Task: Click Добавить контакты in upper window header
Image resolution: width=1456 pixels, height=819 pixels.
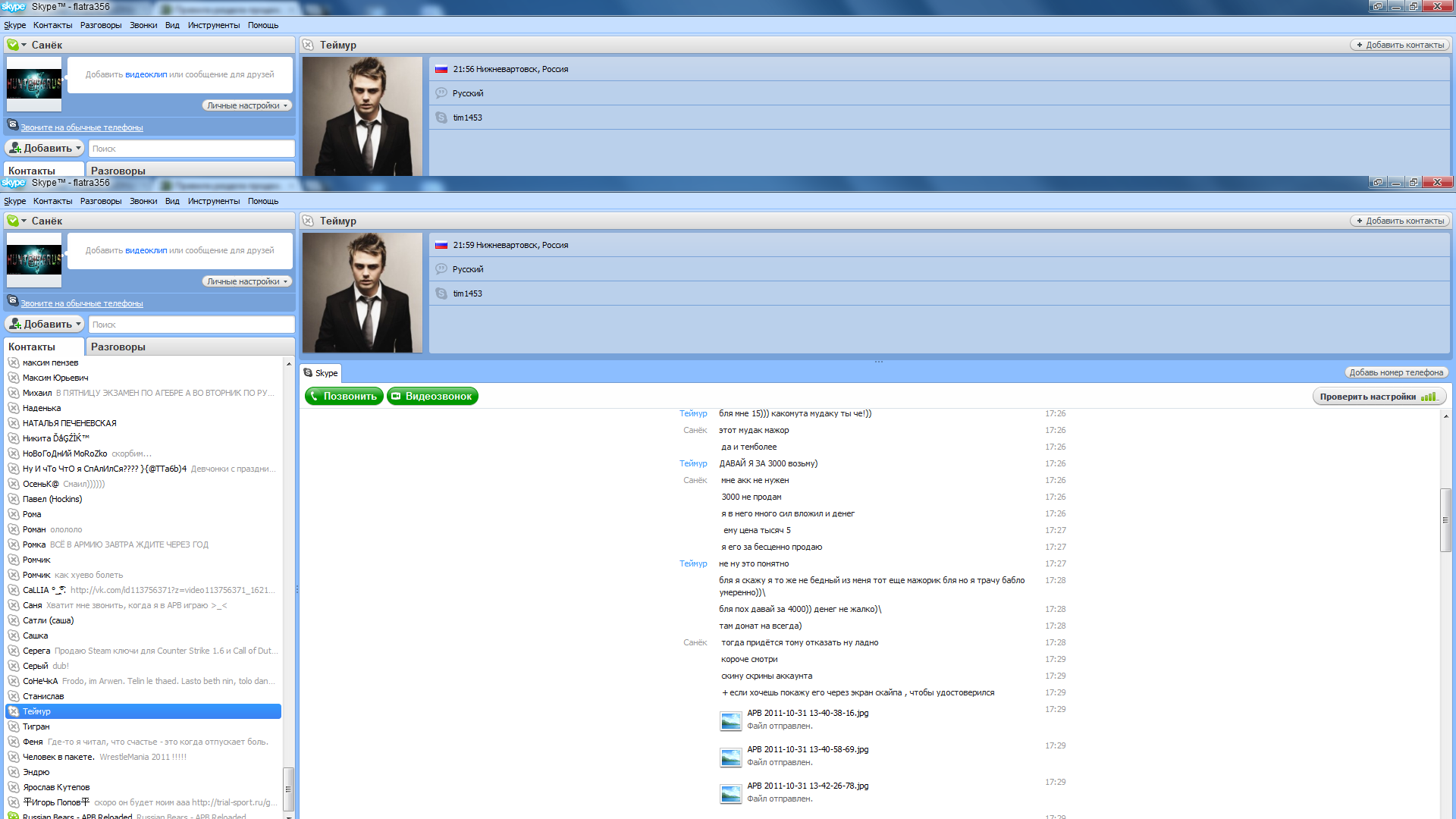Action: tap(1400, 45)
